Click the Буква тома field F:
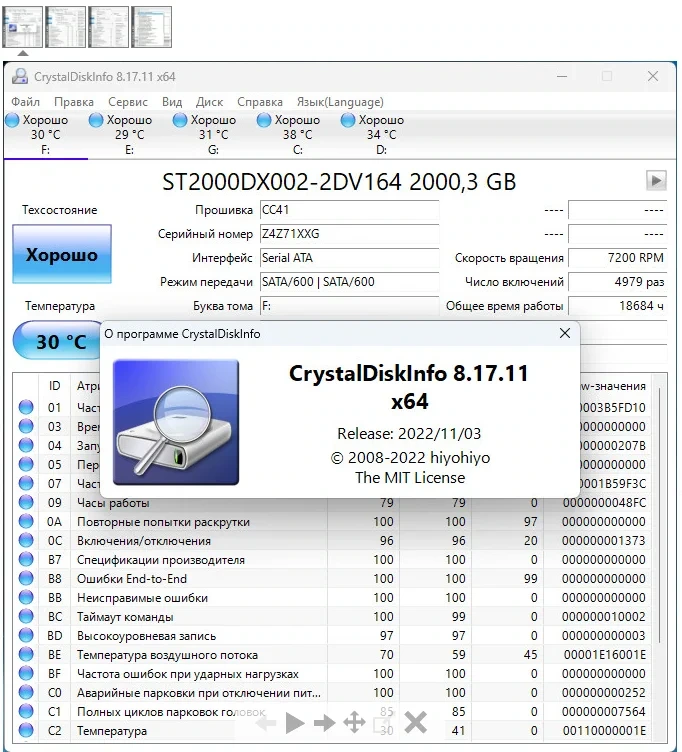This screenshot has height=752, width=682. [x=349, y=306]
